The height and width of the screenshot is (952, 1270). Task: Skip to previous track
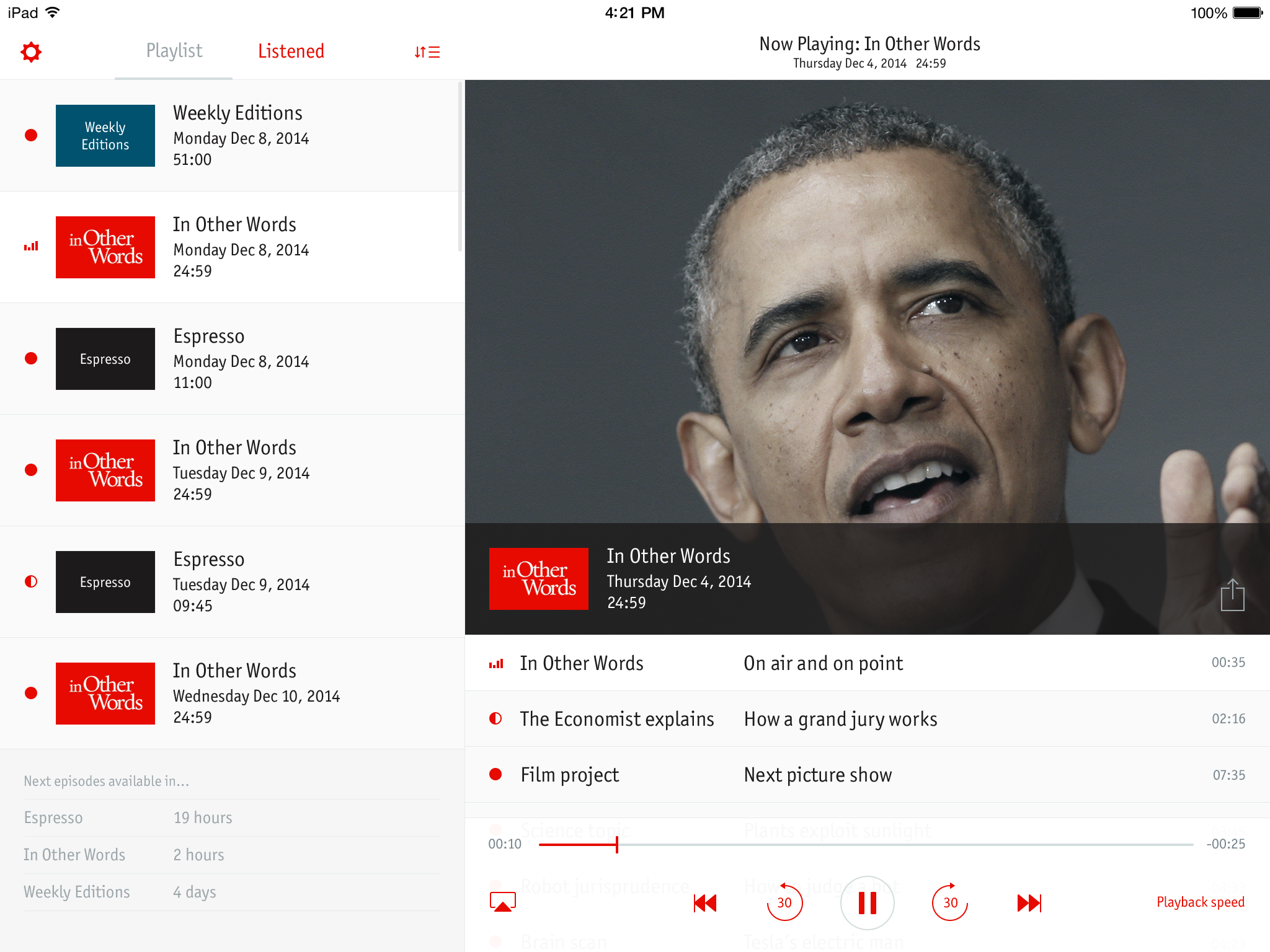point(705,903)
